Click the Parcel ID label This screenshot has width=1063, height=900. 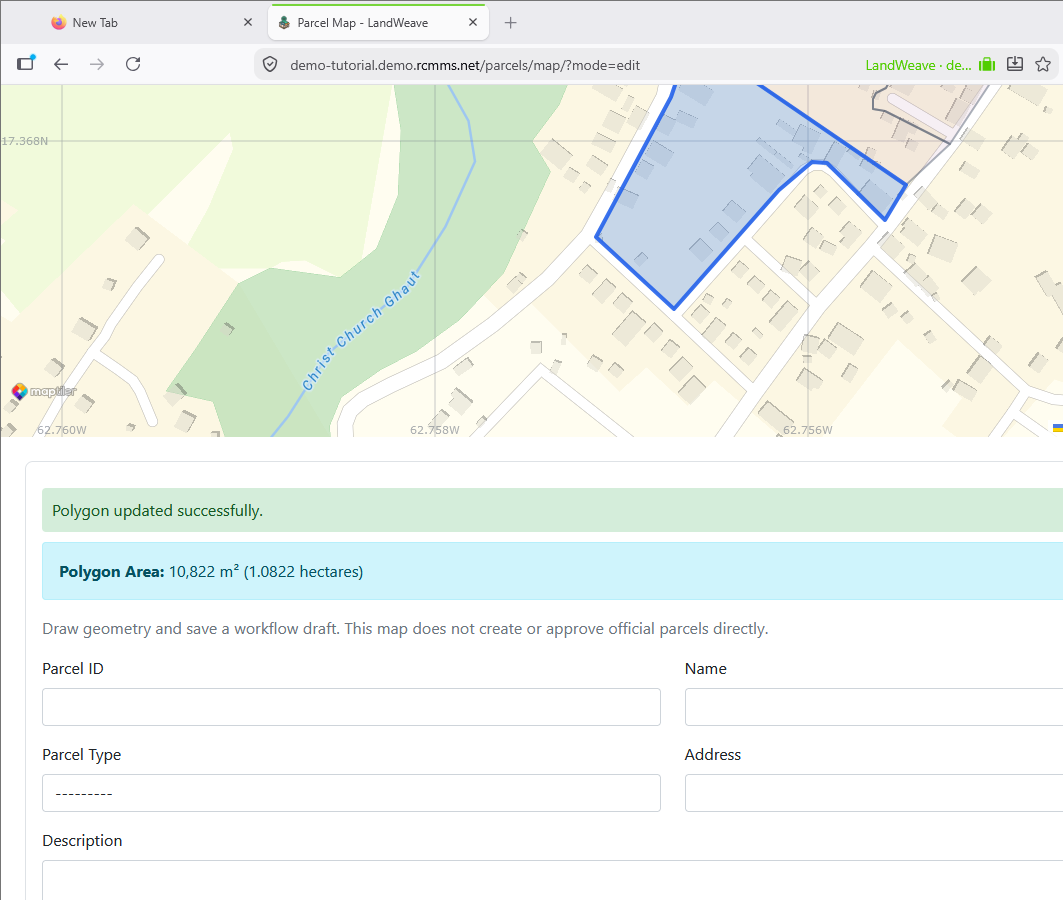pos(73,668)
